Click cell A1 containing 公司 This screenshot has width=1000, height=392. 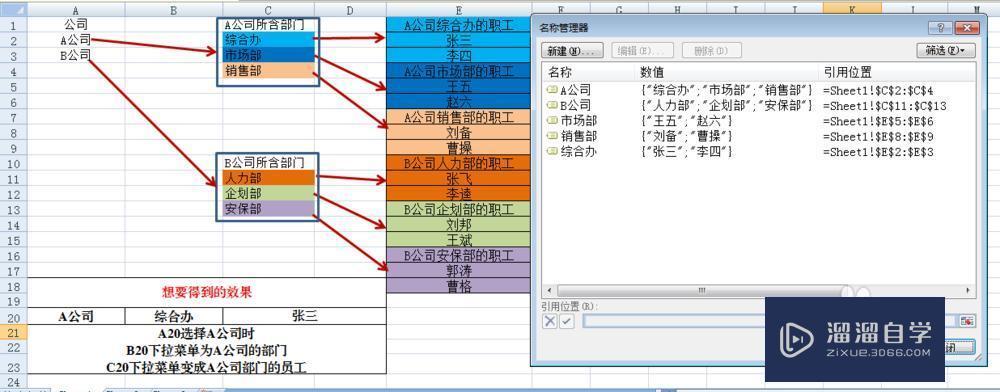tap(76, 25)
